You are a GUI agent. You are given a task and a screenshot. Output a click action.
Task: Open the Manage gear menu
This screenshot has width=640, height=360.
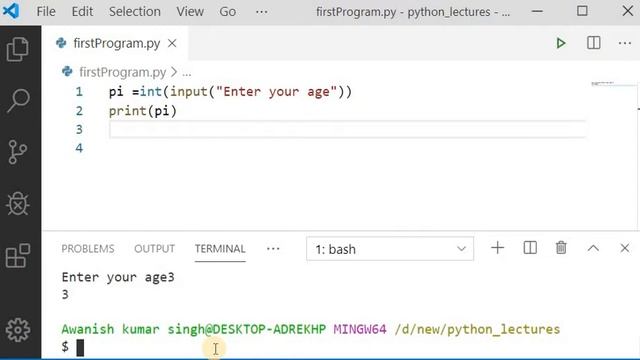click(18, 330)
